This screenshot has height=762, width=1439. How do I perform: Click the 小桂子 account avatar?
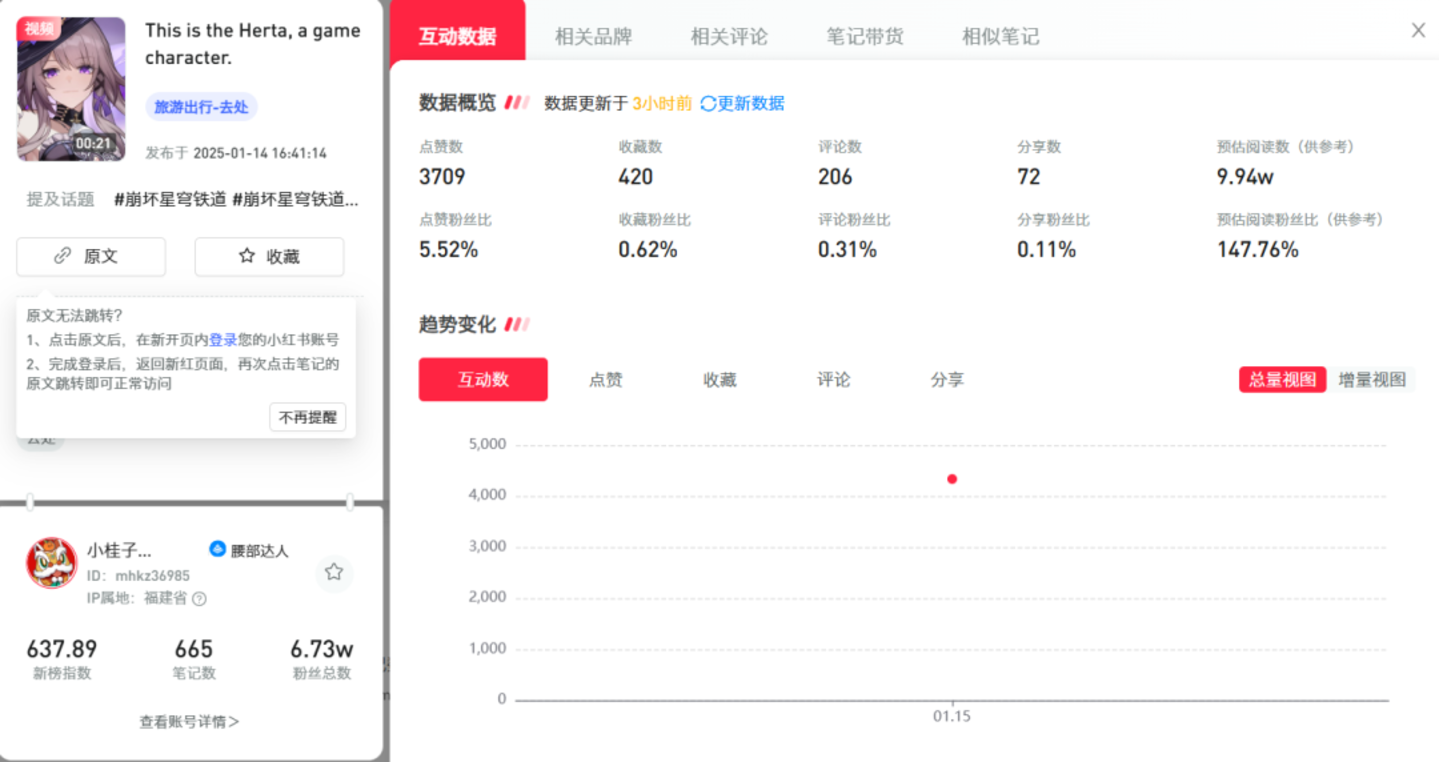pos(51,563)
